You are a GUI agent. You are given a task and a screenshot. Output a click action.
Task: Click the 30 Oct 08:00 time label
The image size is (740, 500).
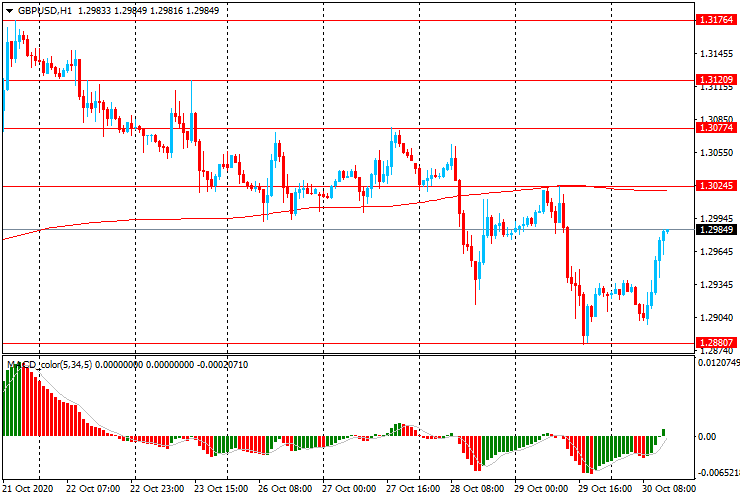669,488
